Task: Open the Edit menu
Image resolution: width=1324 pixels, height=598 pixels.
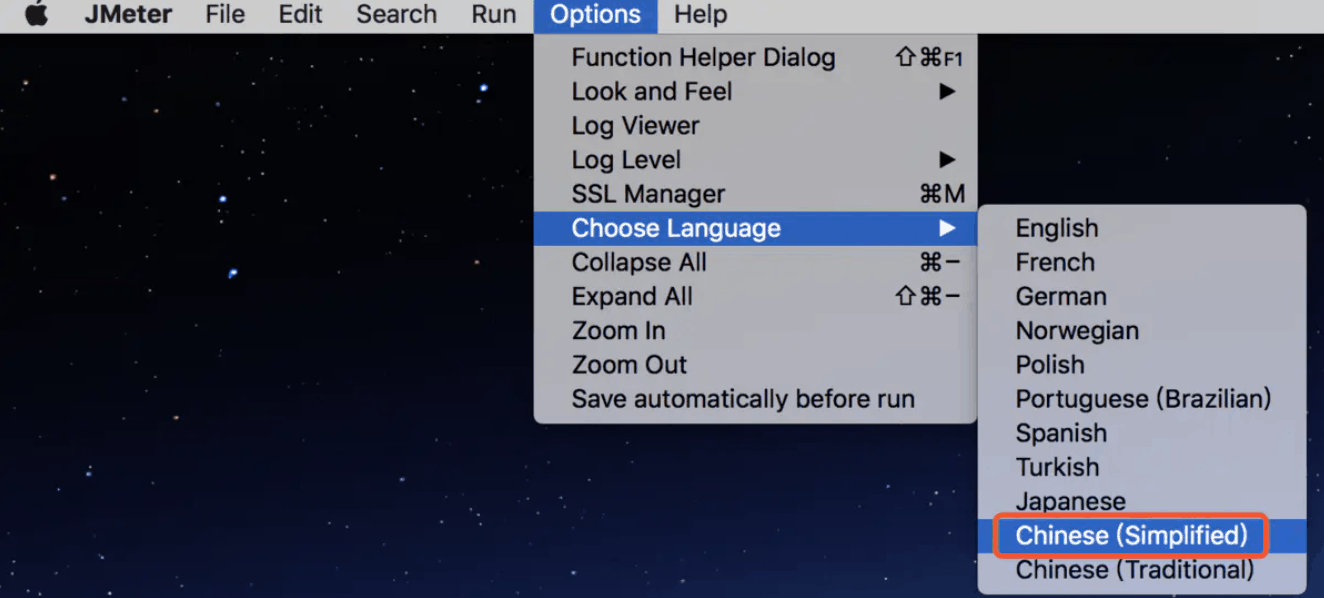Action: (301, 15)
